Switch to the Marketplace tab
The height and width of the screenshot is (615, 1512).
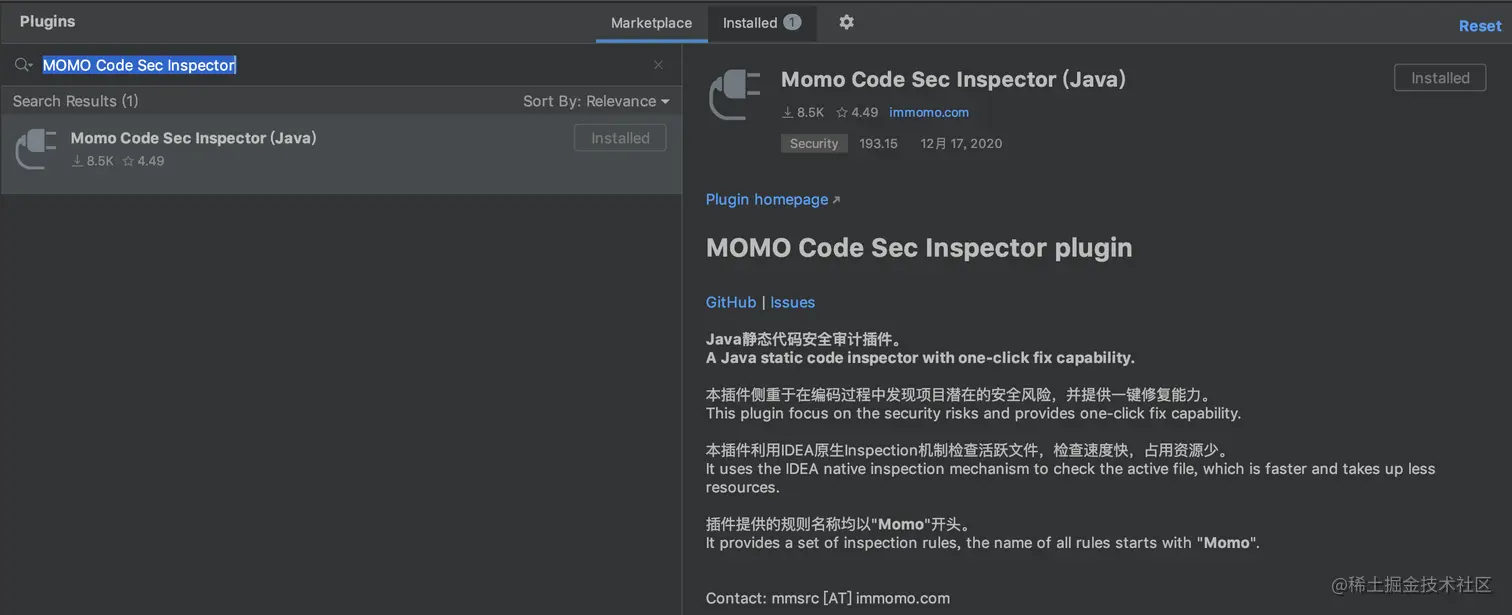tap(651, 22)
